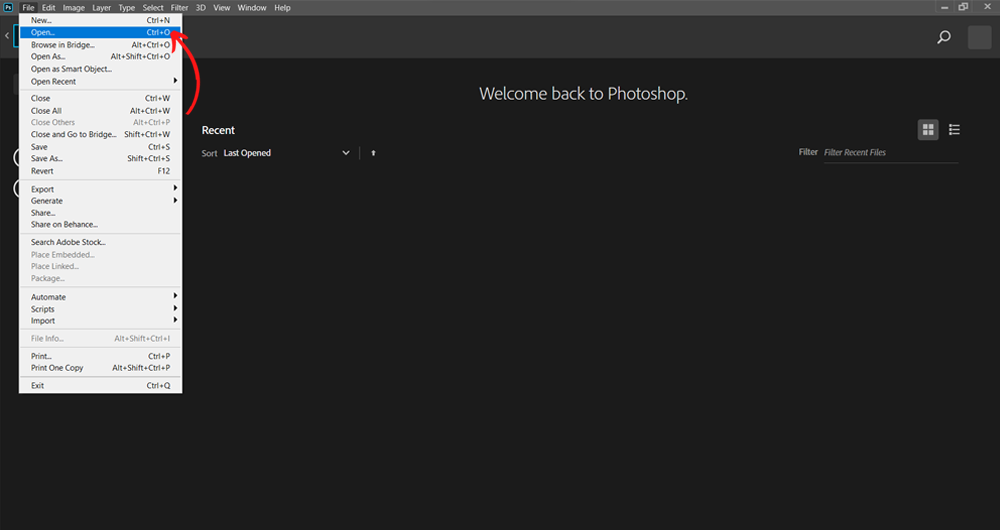1000x530 pixels.
Task: Click the user account avatar square
Action: coord(979,37)
